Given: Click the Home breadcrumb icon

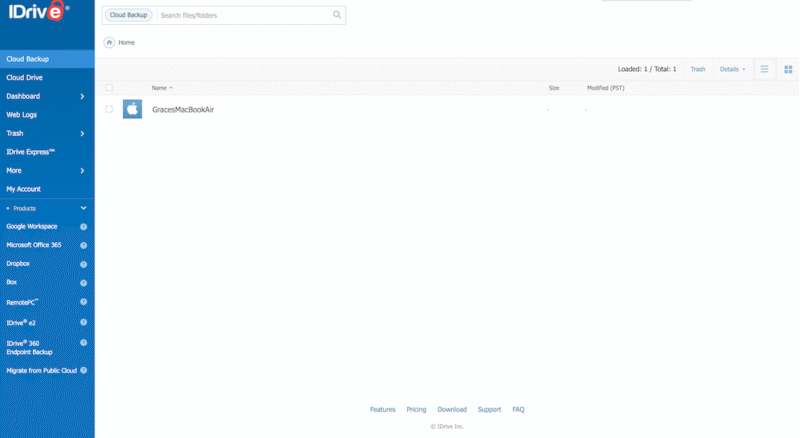Looking at the screenshot, I should [109, 42].
